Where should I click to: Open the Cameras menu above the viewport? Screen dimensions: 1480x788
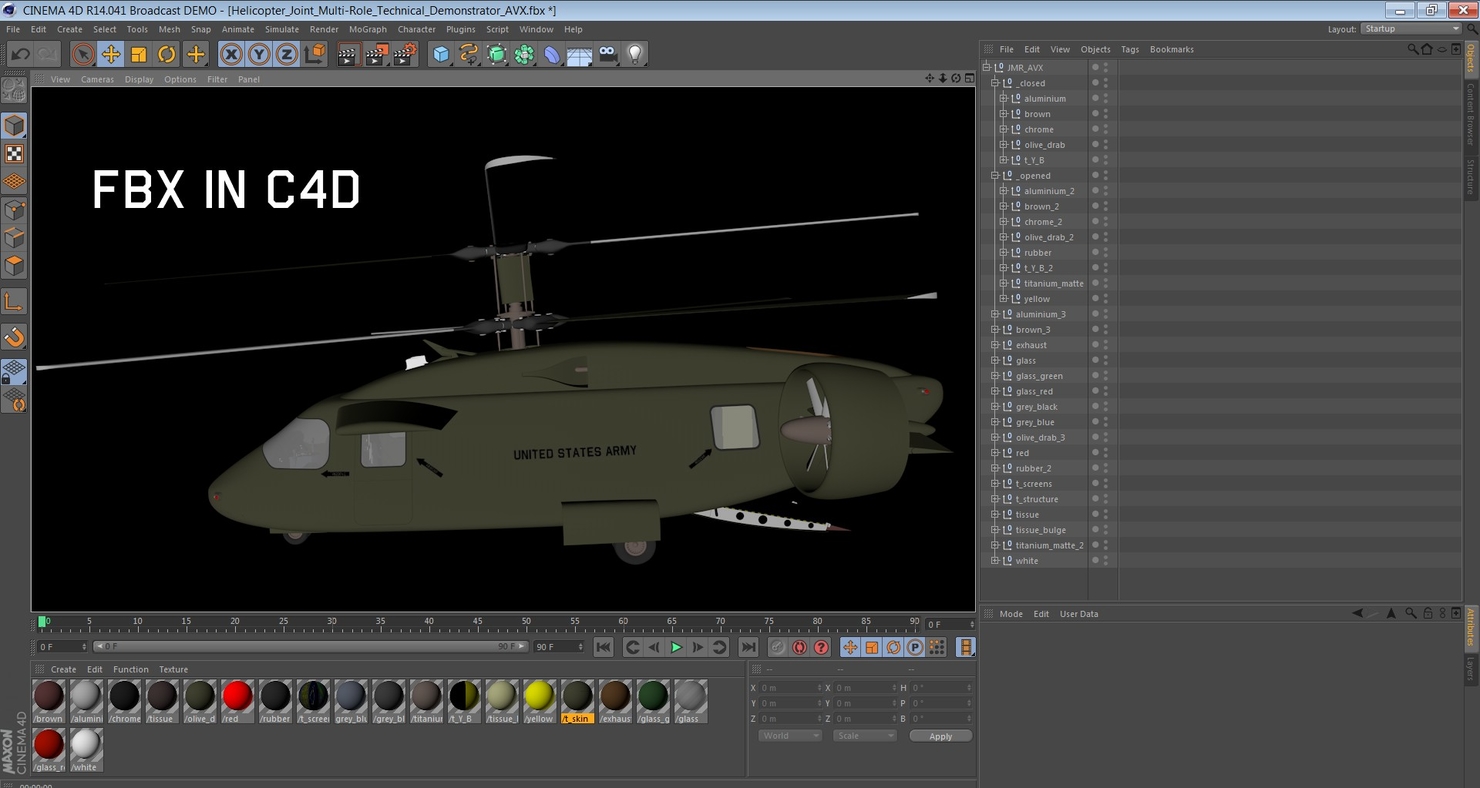(x=97, y=79)
